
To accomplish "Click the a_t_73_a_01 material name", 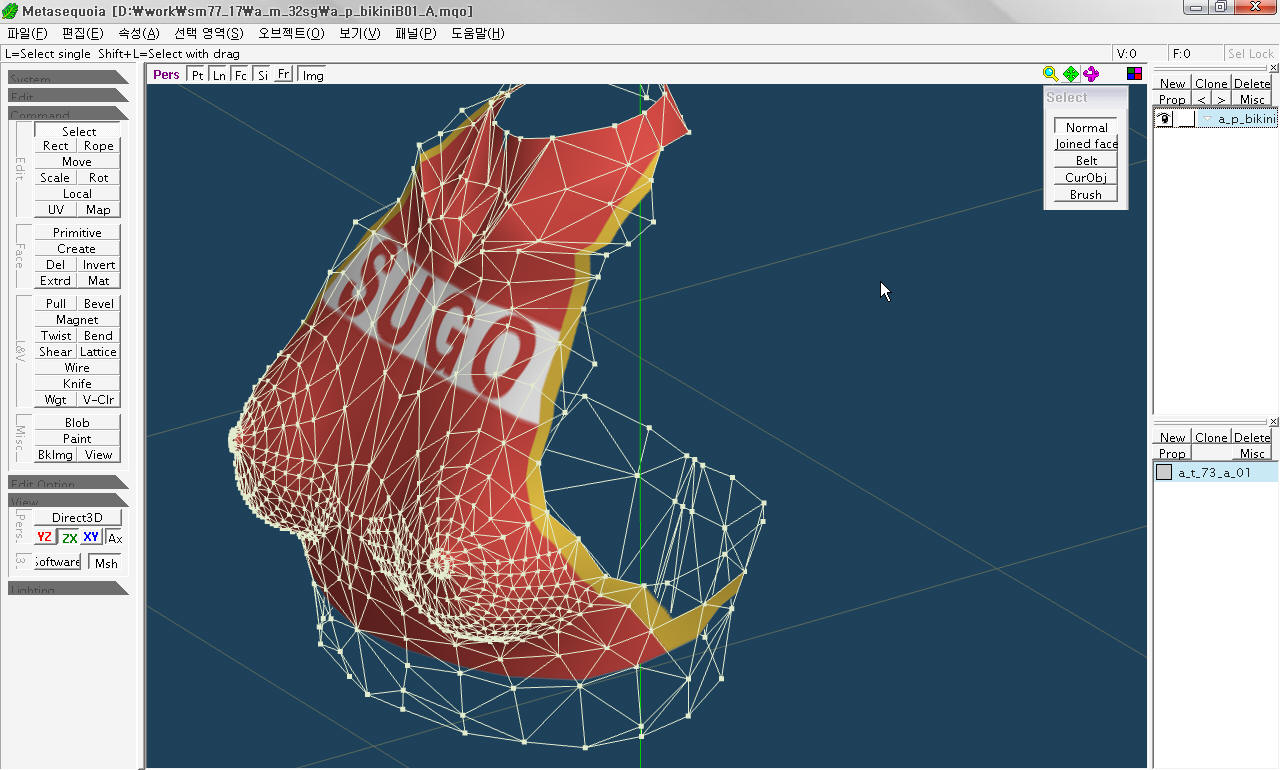I will 1214,472.
